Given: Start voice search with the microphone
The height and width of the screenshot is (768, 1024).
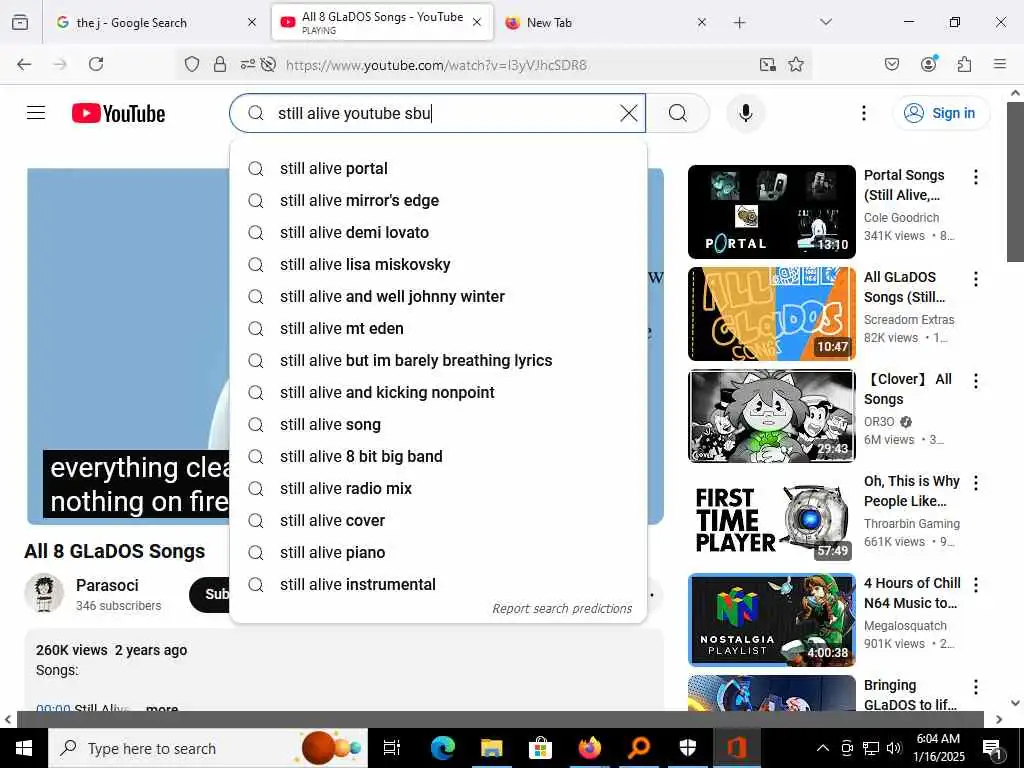Looking at the screenshot, I should [x=745, y=113].
